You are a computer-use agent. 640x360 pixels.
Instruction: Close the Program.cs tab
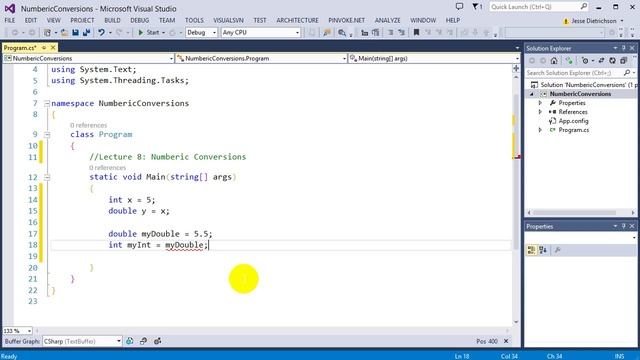[53, 48]
